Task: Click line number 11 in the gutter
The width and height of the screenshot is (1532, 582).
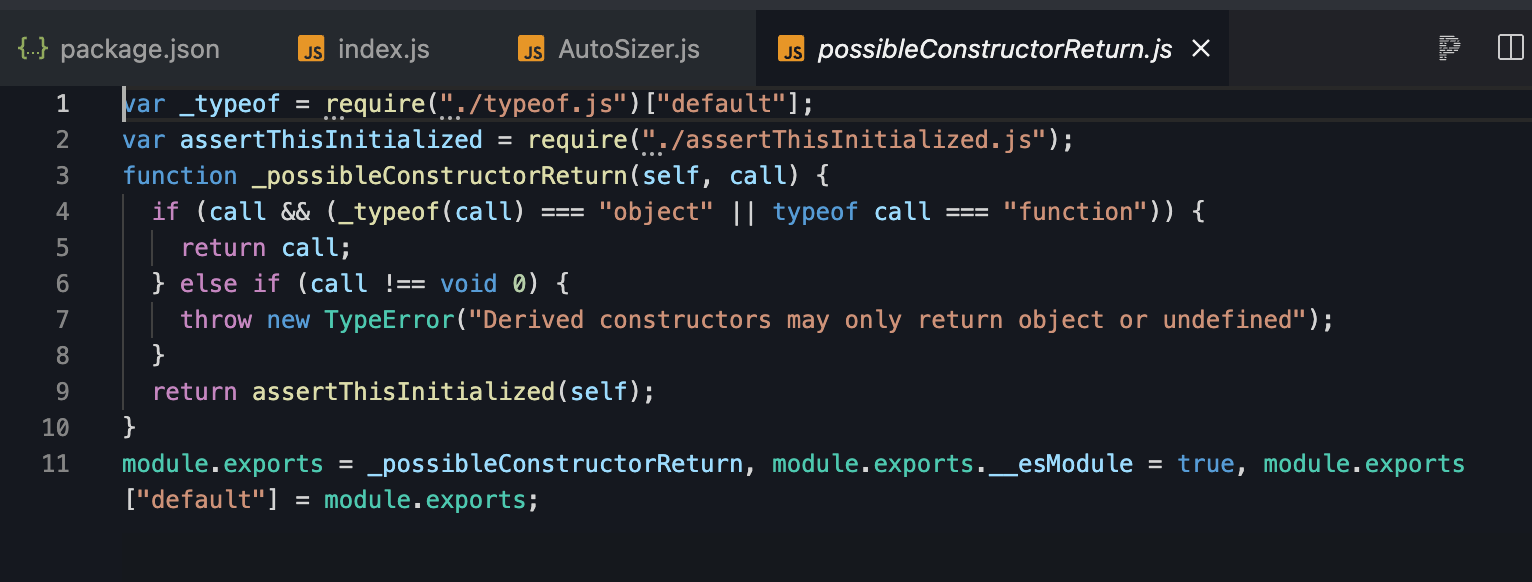Action: pyautogui.click(x=56, y=464)
